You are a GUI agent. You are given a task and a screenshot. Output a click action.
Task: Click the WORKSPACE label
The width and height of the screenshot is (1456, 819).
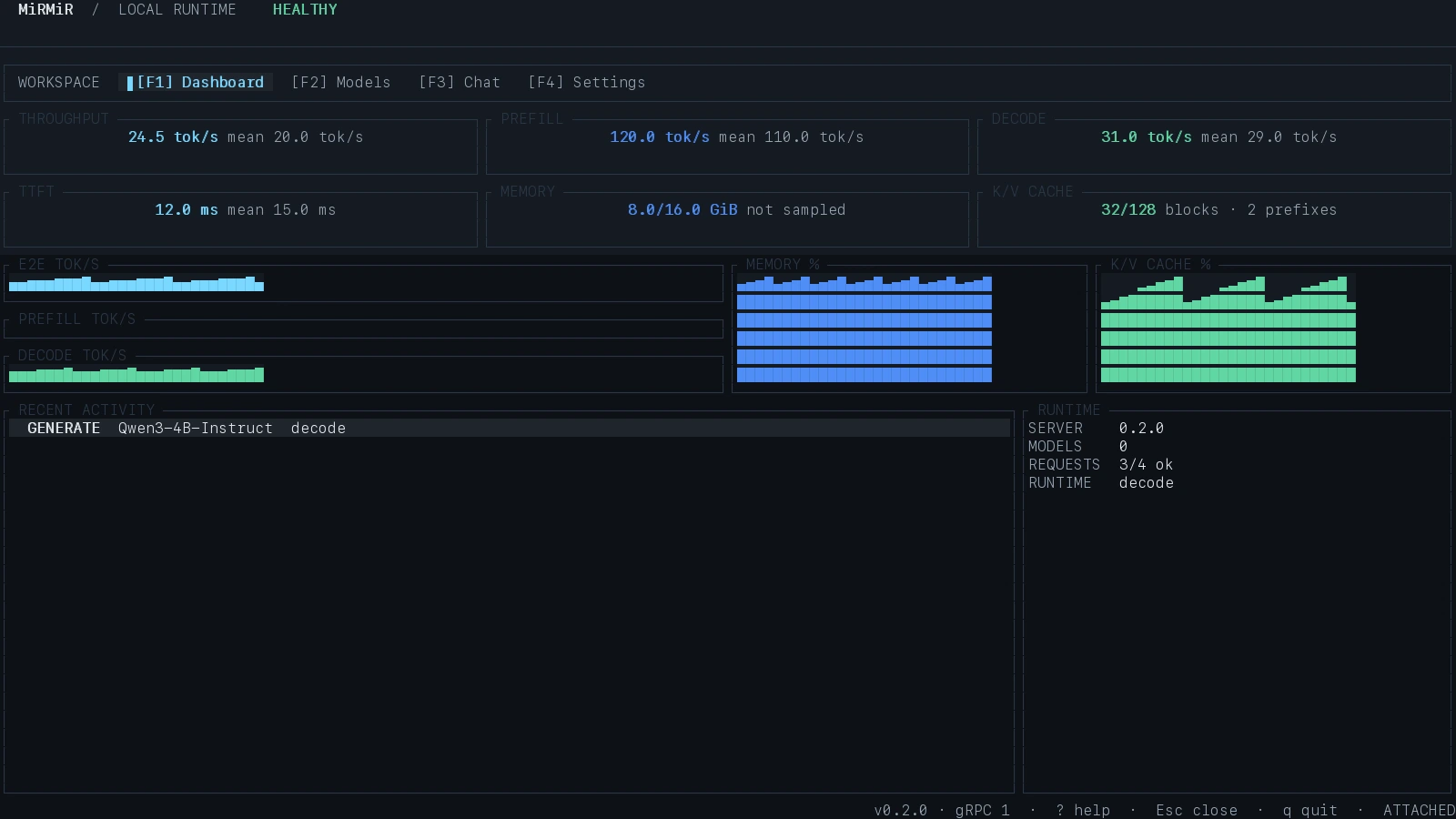click(x=59, y=82)
